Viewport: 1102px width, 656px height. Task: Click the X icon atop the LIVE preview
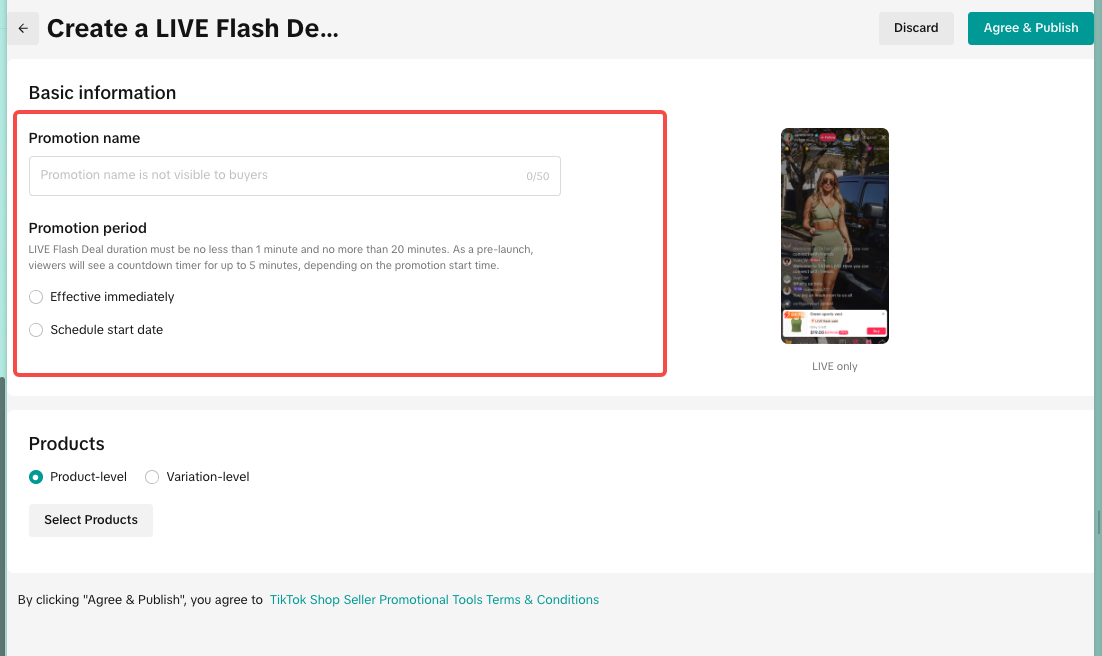coord(881,136)
